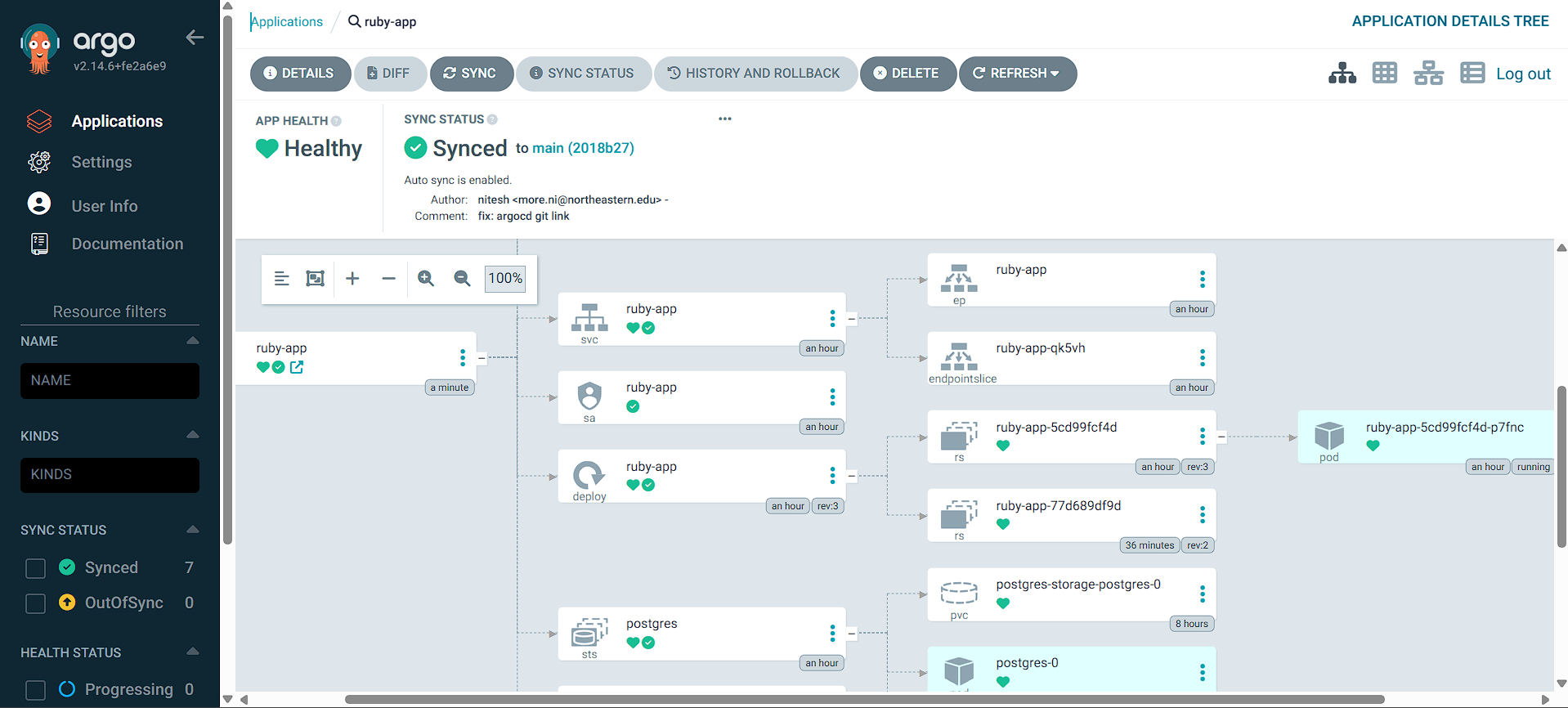Collapse the SYNC STATUS filter section

(x=193, y=530)
